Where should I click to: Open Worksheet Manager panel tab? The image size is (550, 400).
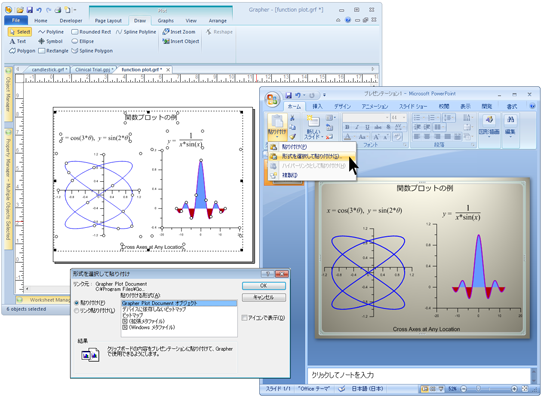pos(43,300)
